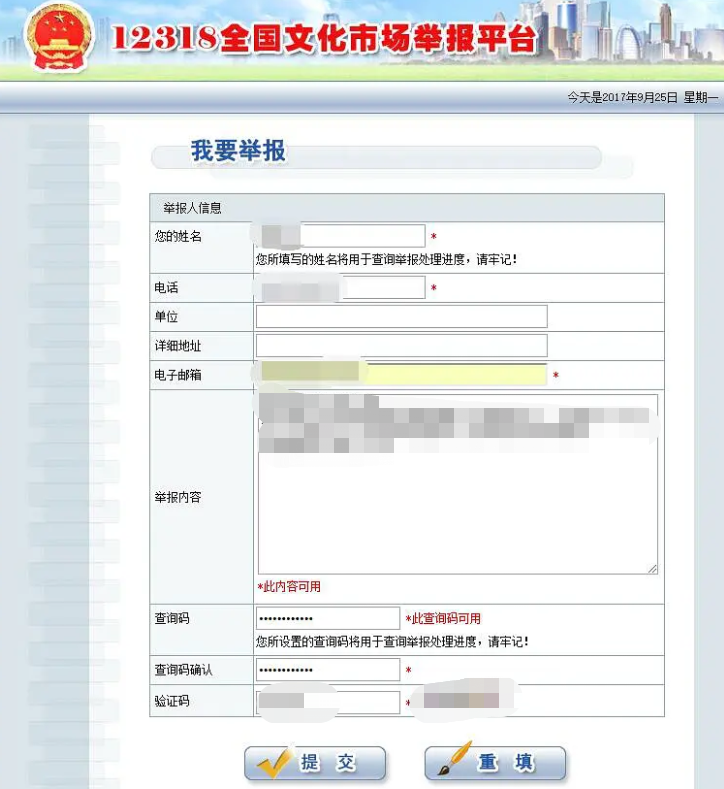The width and height of the screenshot is (724, 789).
Task: Click the 提交 submit button
Action: [x=315, y=763]
